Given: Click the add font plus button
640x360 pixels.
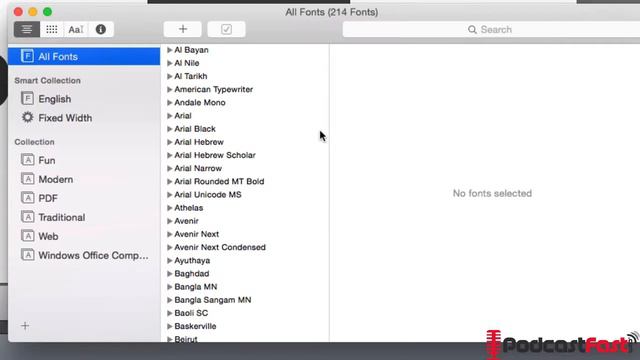Looking at the screenshot, I should click(182, 29).
